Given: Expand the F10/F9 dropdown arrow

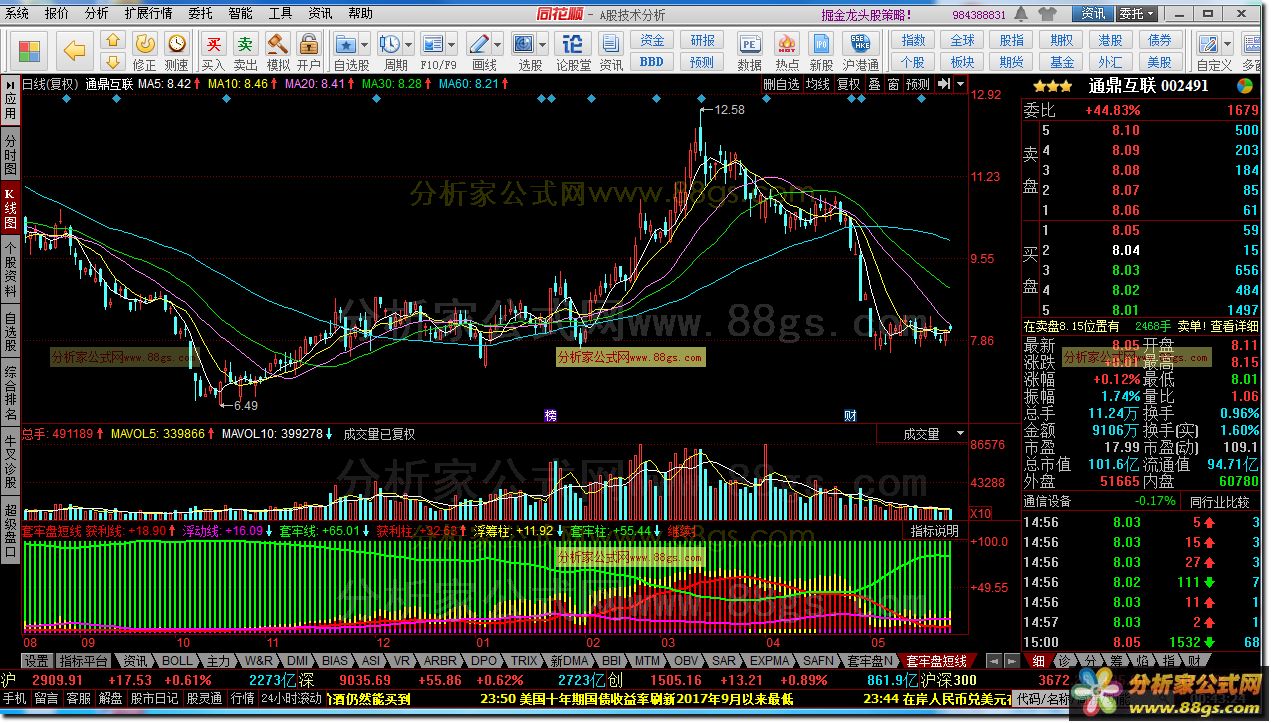Looking at the screenshot, I should (453, 44).
